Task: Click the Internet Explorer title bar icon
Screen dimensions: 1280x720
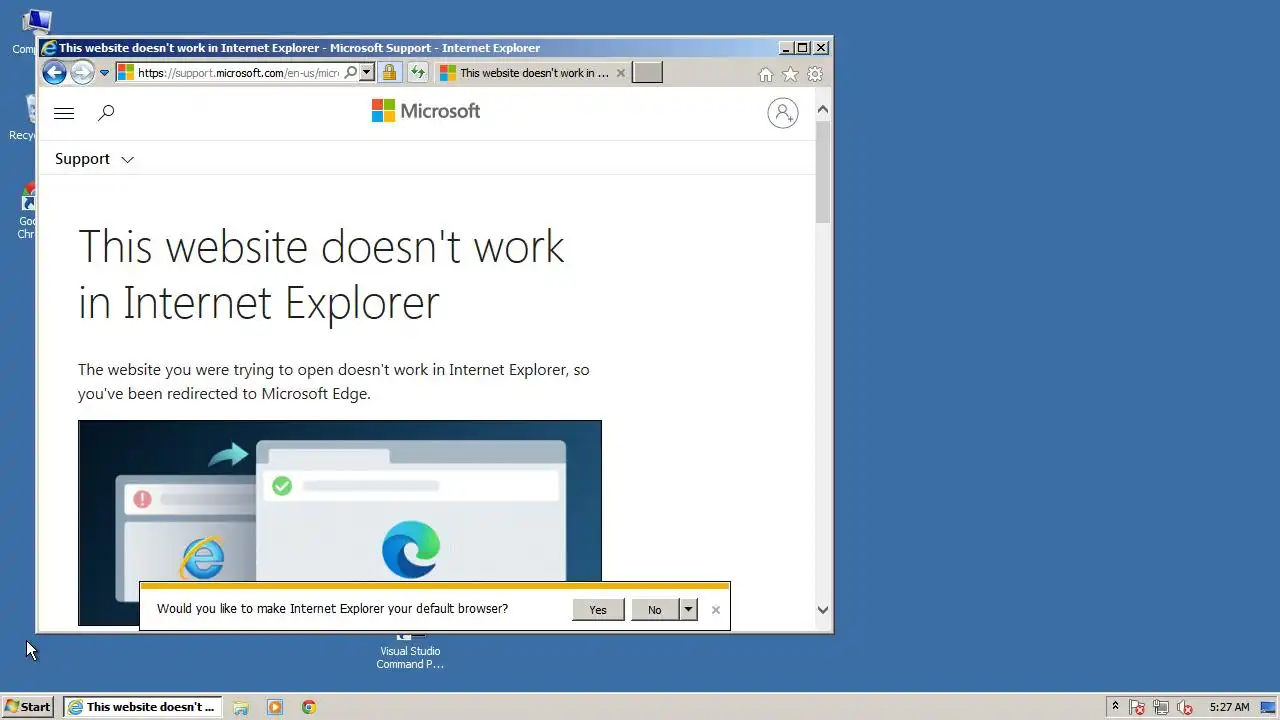Action: point(49,47)
